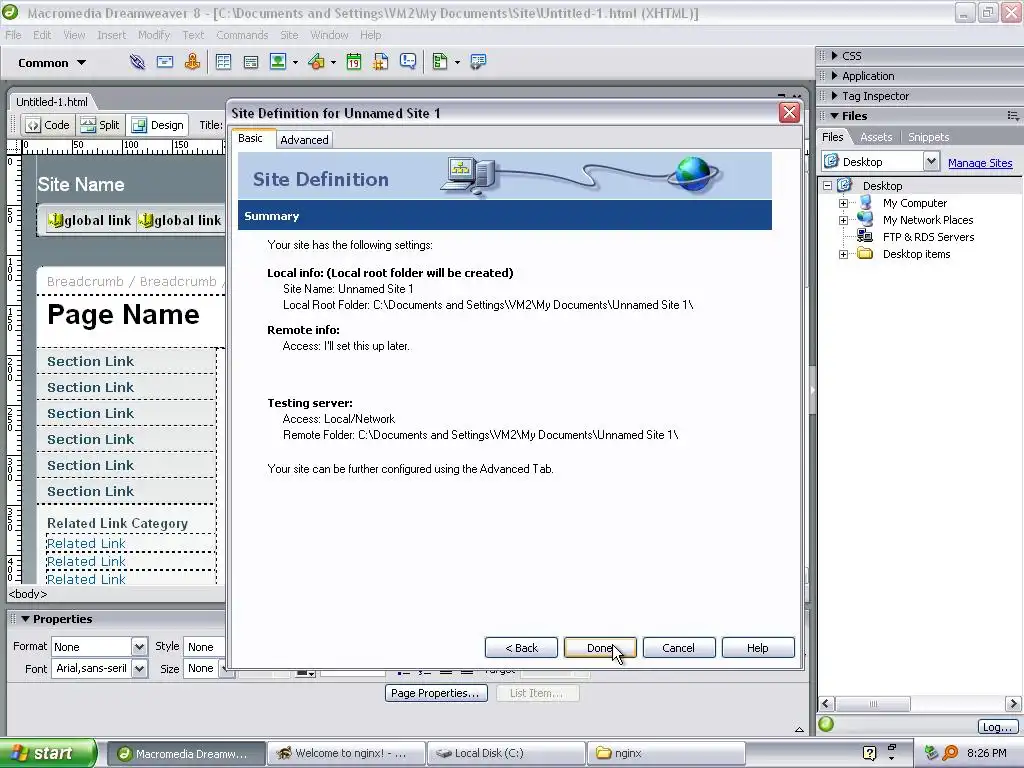
Task: Collapse the Properties panel
Action: pyautogui.click(x=25, y=618)
